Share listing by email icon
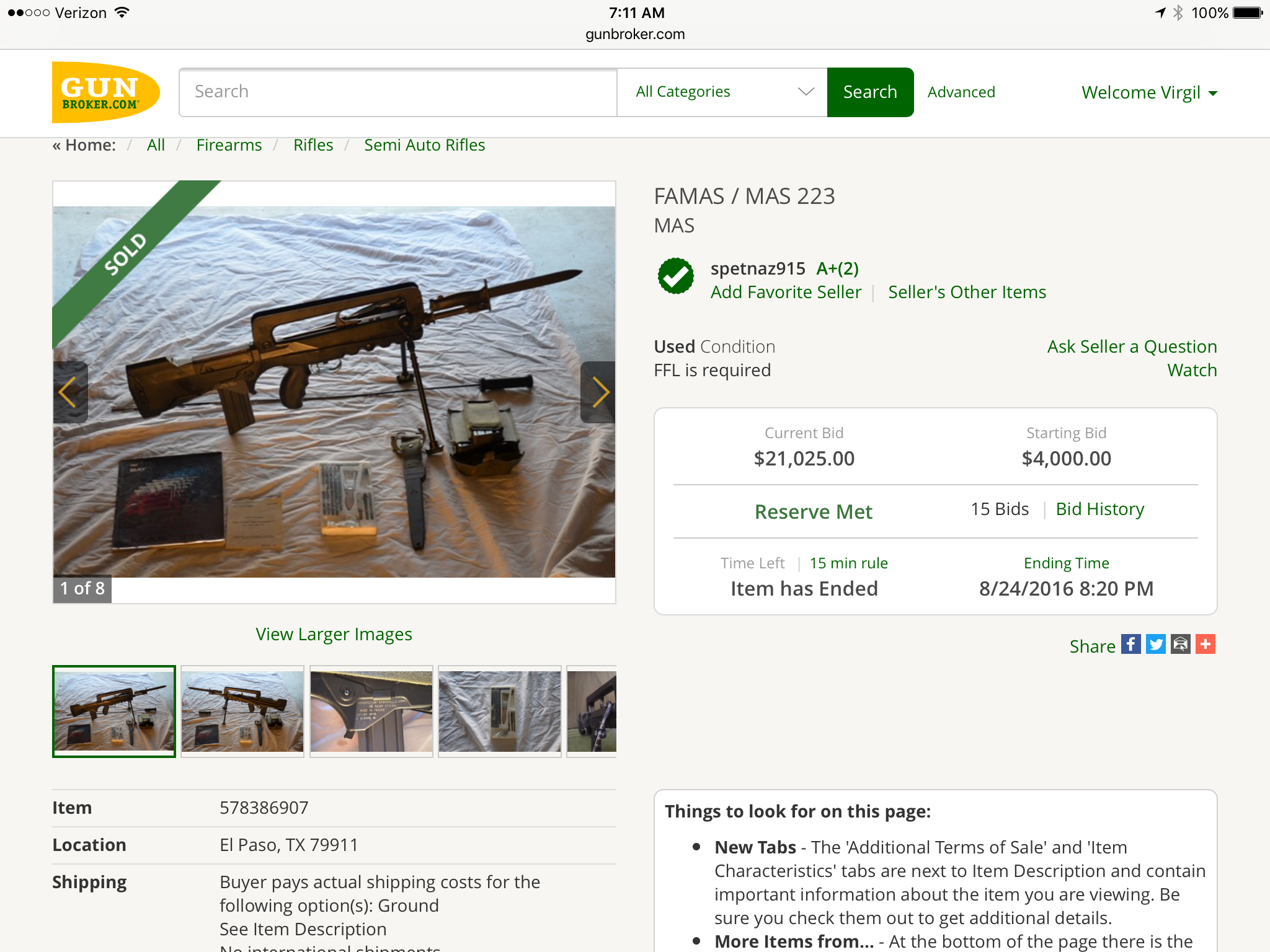The height and width of the screenshot is (952, 1270). coord(1180,645)
